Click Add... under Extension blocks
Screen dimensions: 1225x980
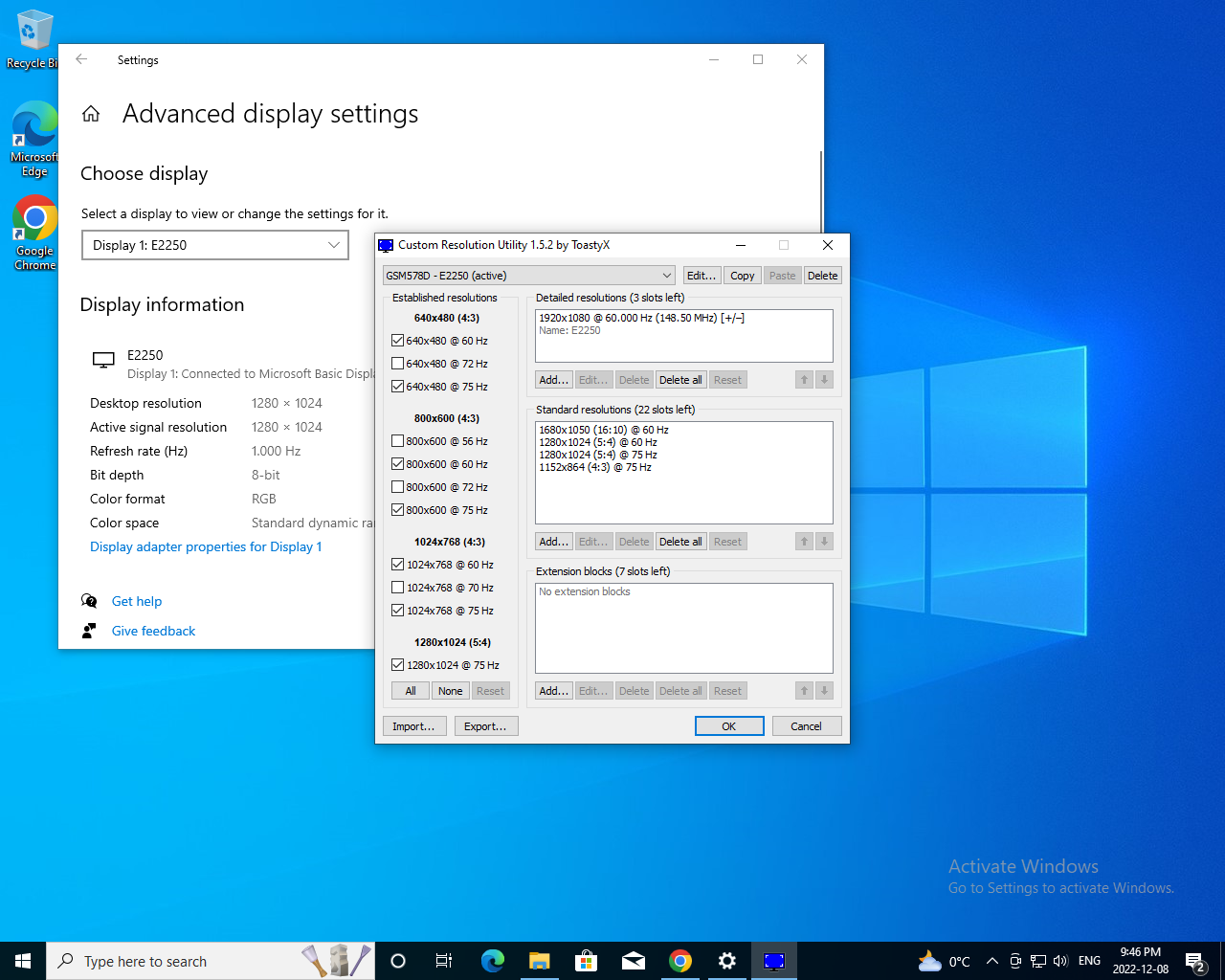click(x=553, y=691)
